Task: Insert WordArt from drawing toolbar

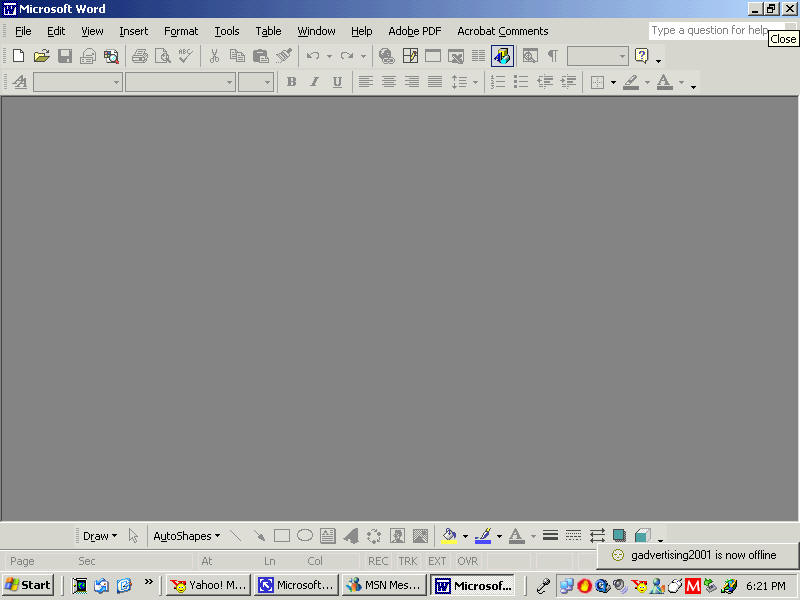Action: point(351,536)
